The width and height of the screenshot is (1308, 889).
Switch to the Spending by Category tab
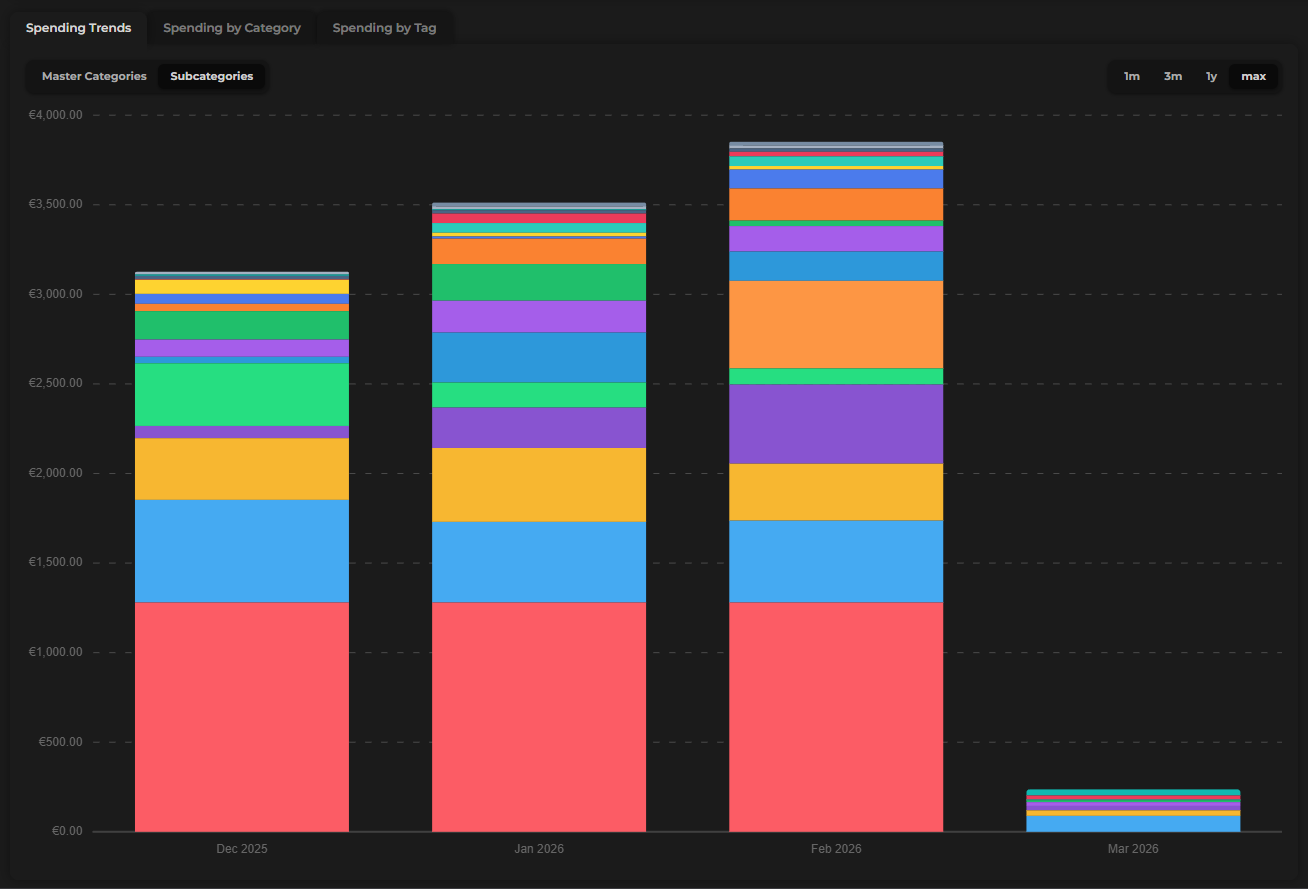tap(231, 27)
